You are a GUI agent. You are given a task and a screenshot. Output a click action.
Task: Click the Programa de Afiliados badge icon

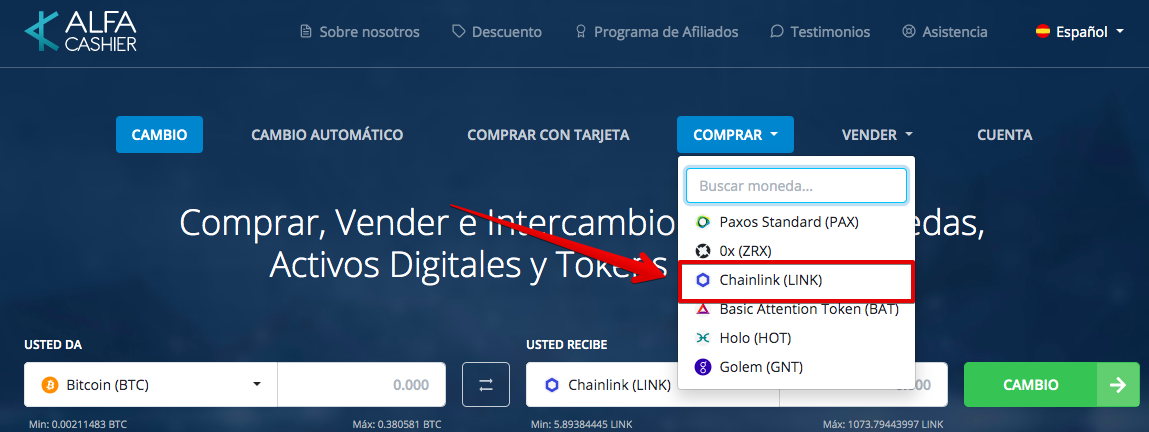pyautogui.click(x=581, y=31)
